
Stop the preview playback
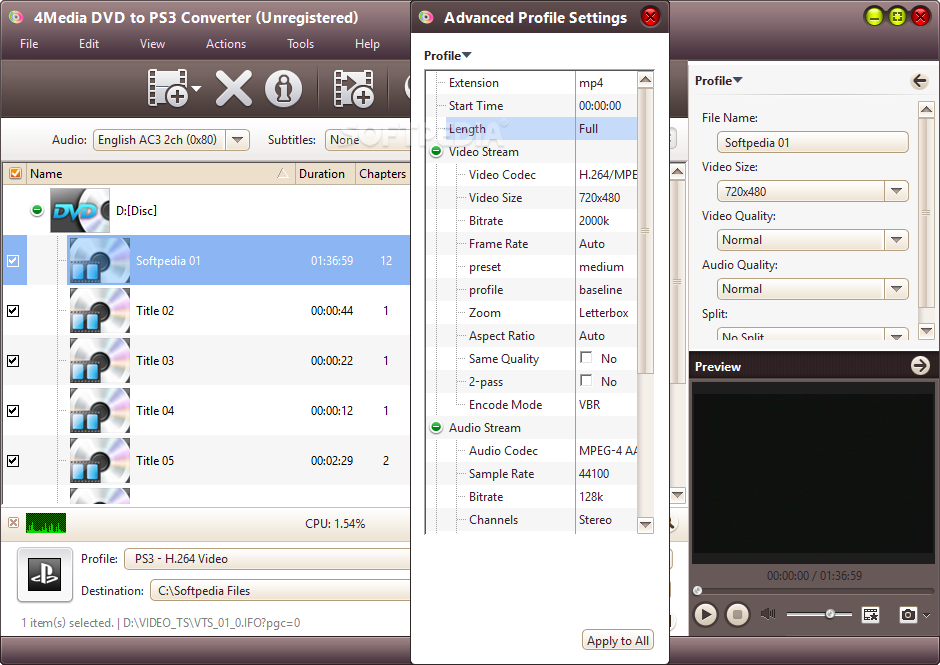(737, 614)
